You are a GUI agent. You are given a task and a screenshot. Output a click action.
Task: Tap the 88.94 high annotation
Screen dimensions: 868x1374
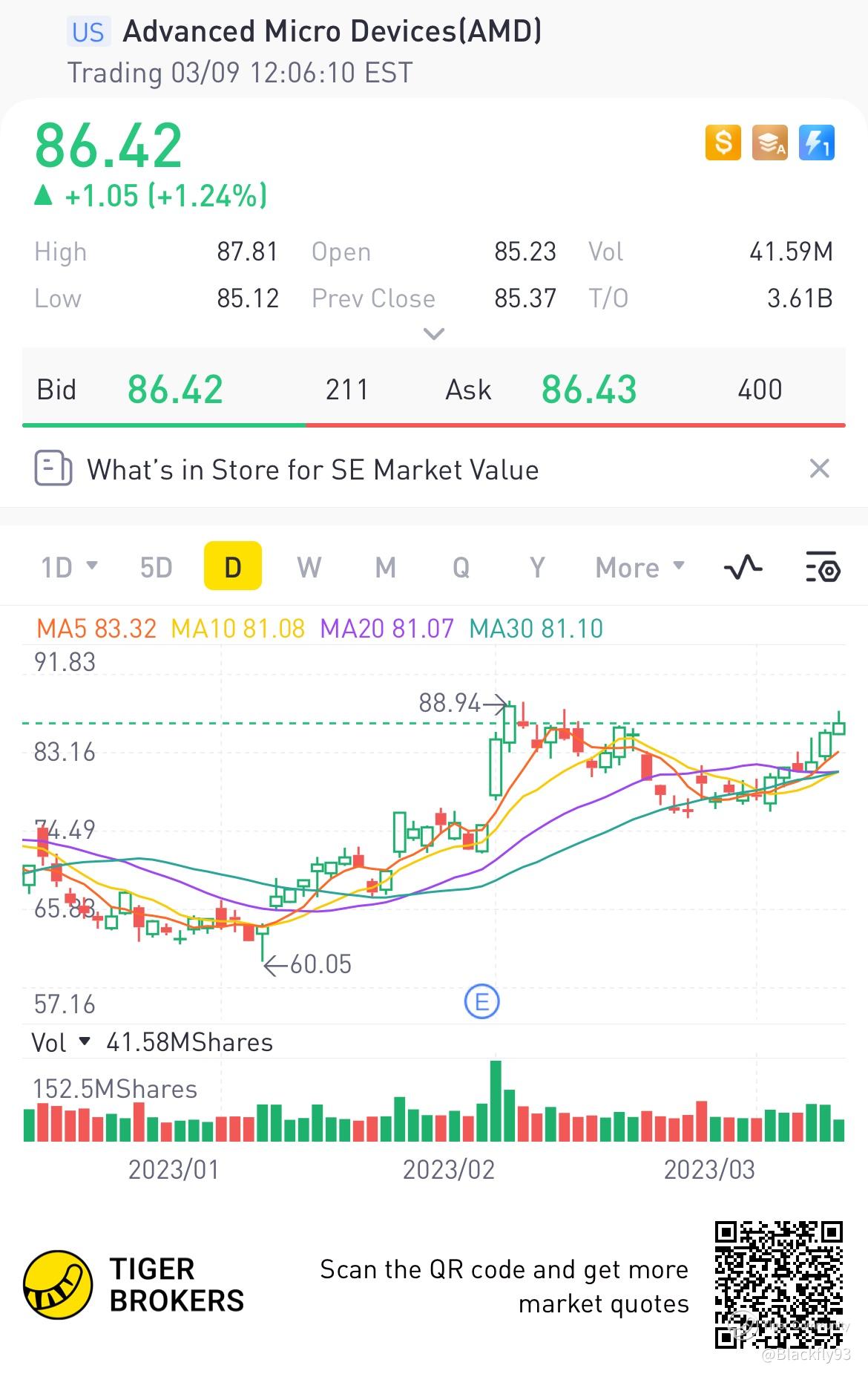[x=450, y=702]
